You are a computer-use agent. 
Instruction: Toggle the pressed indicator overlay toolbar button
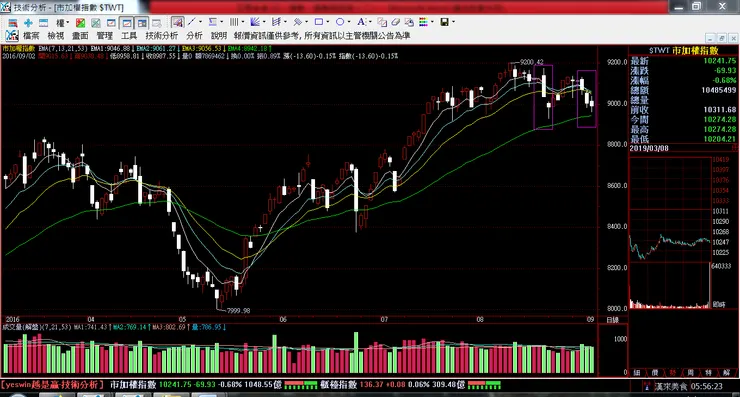coord(178,22)
